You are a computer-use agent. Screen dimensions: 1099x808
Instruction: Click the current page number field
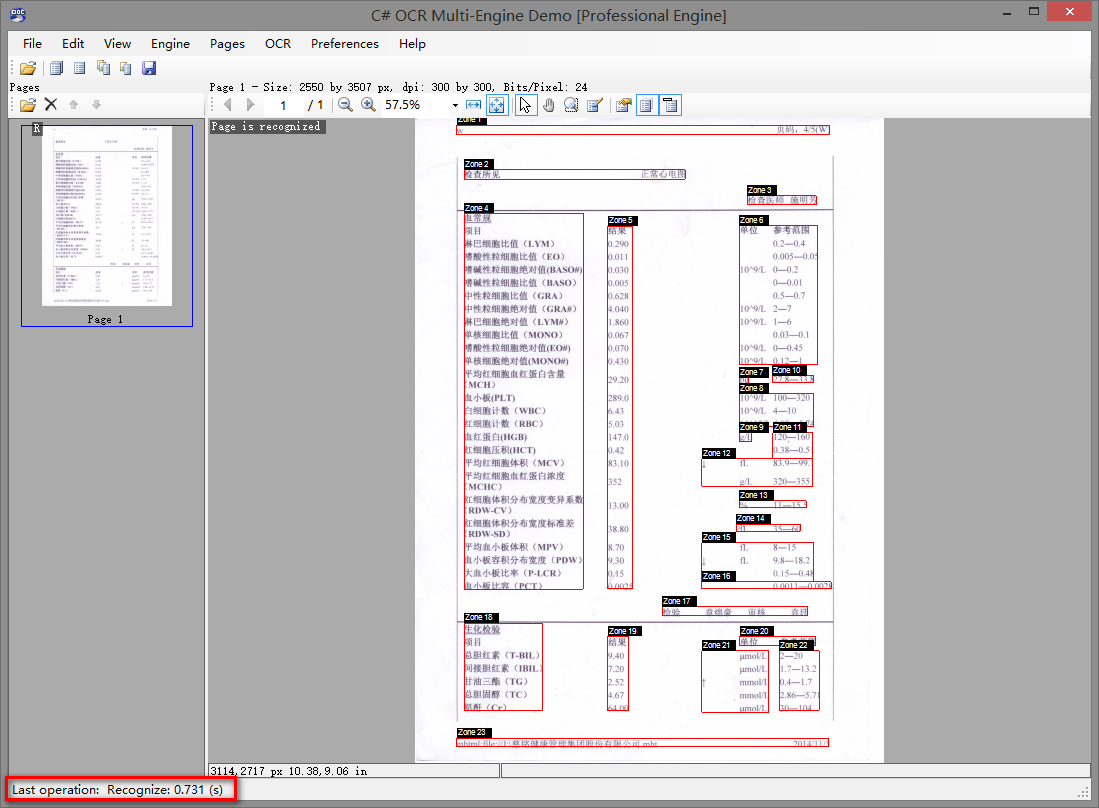point(283,105)
